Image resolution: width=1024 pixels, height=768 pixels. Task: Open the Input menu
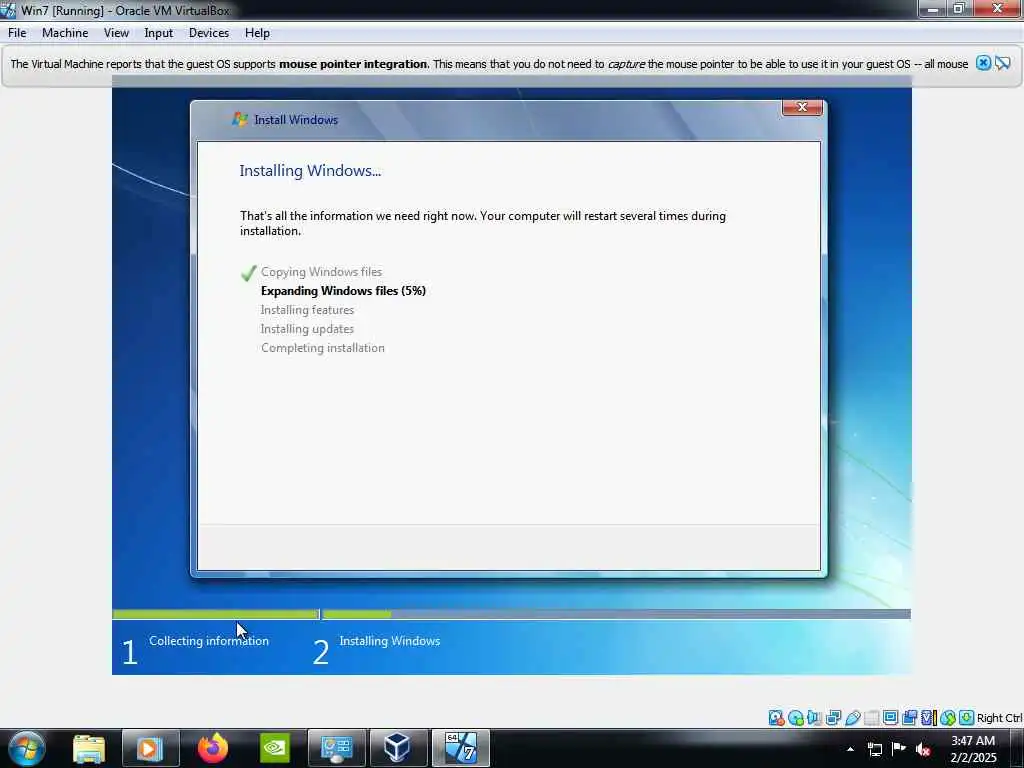pos(159,33)
